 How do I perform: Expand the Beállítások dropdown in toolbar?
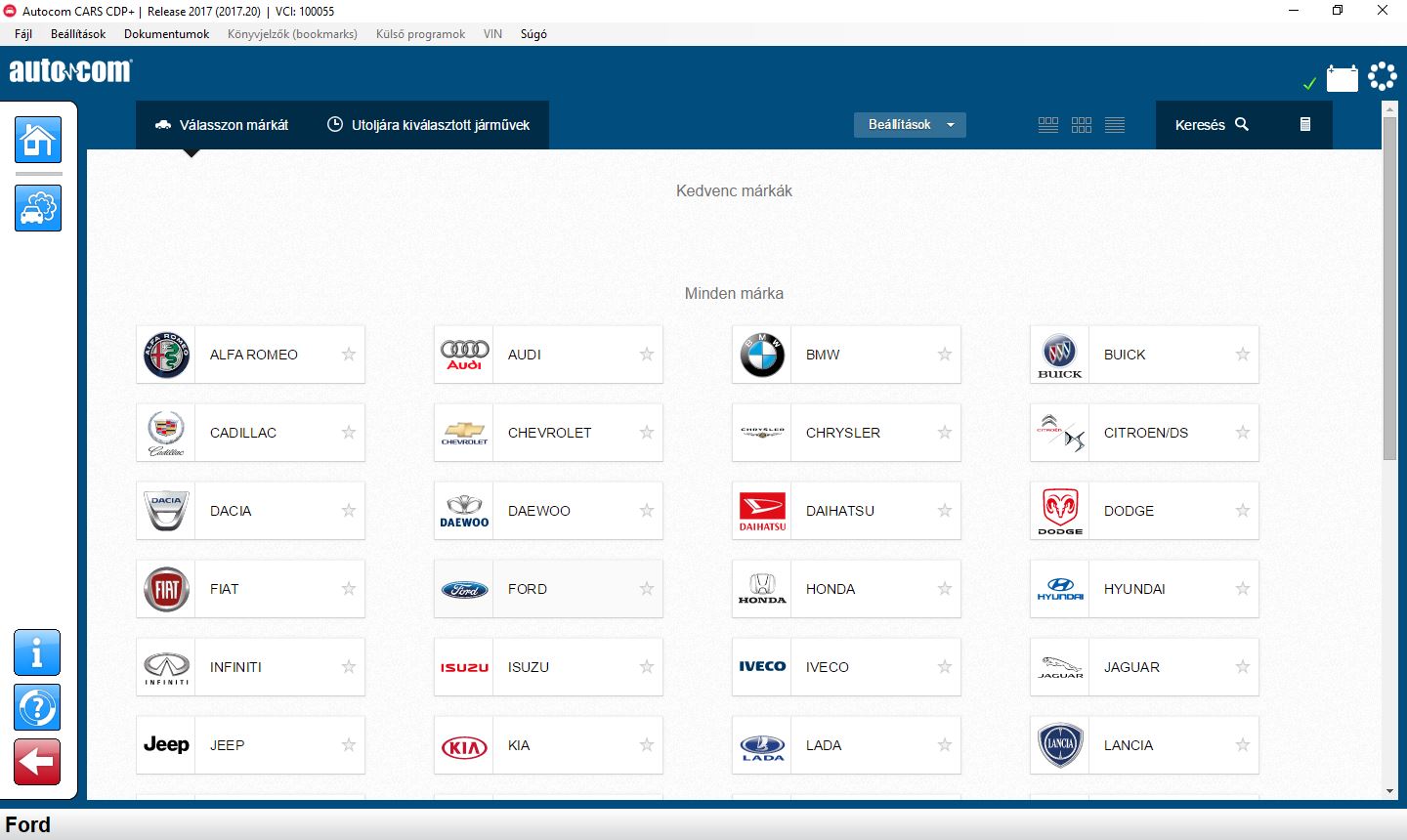(x=910, y=125)
